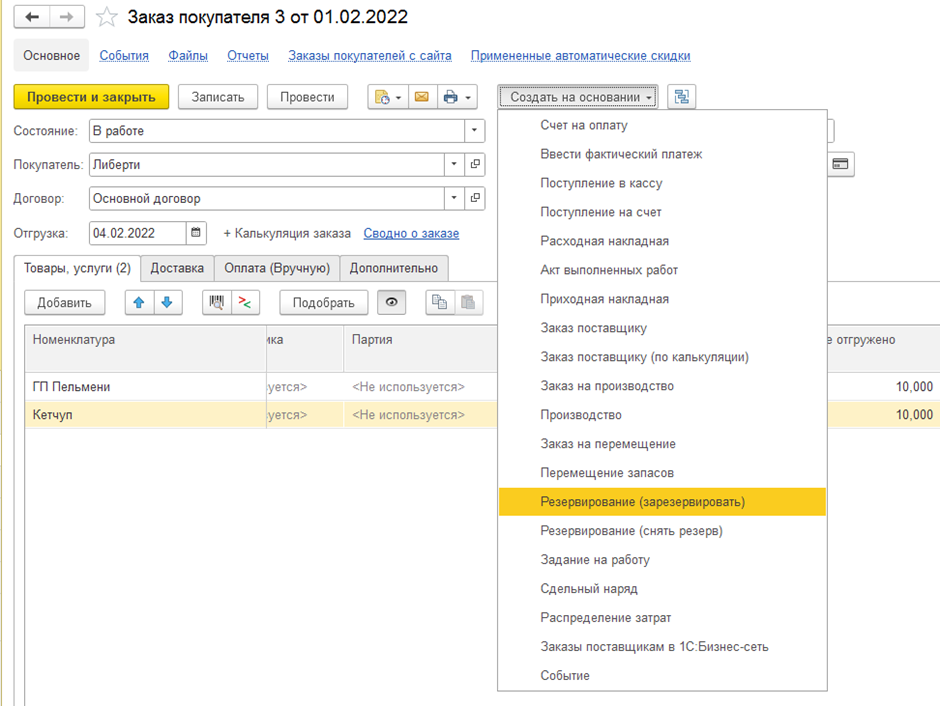Open the События link

pyautogui.click(x=124, y=56)
